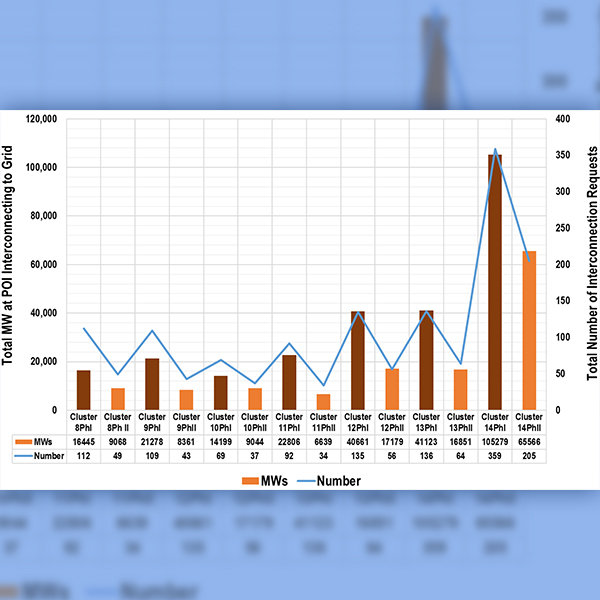The width and height of the screenshot is (600, 600).
Task: Select the Cluster 8PhI bar
Action: (84, 390)
